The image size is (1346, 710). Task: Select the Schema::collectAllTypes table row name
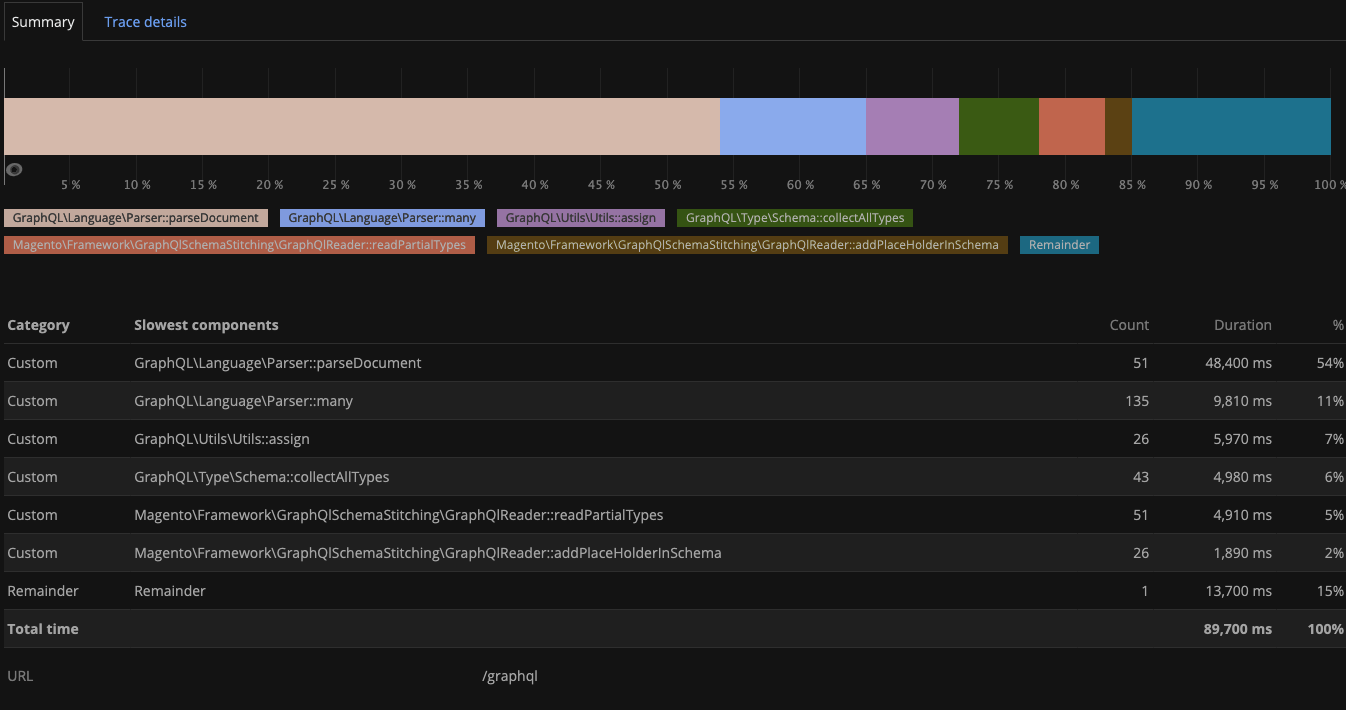pos(262,477)
